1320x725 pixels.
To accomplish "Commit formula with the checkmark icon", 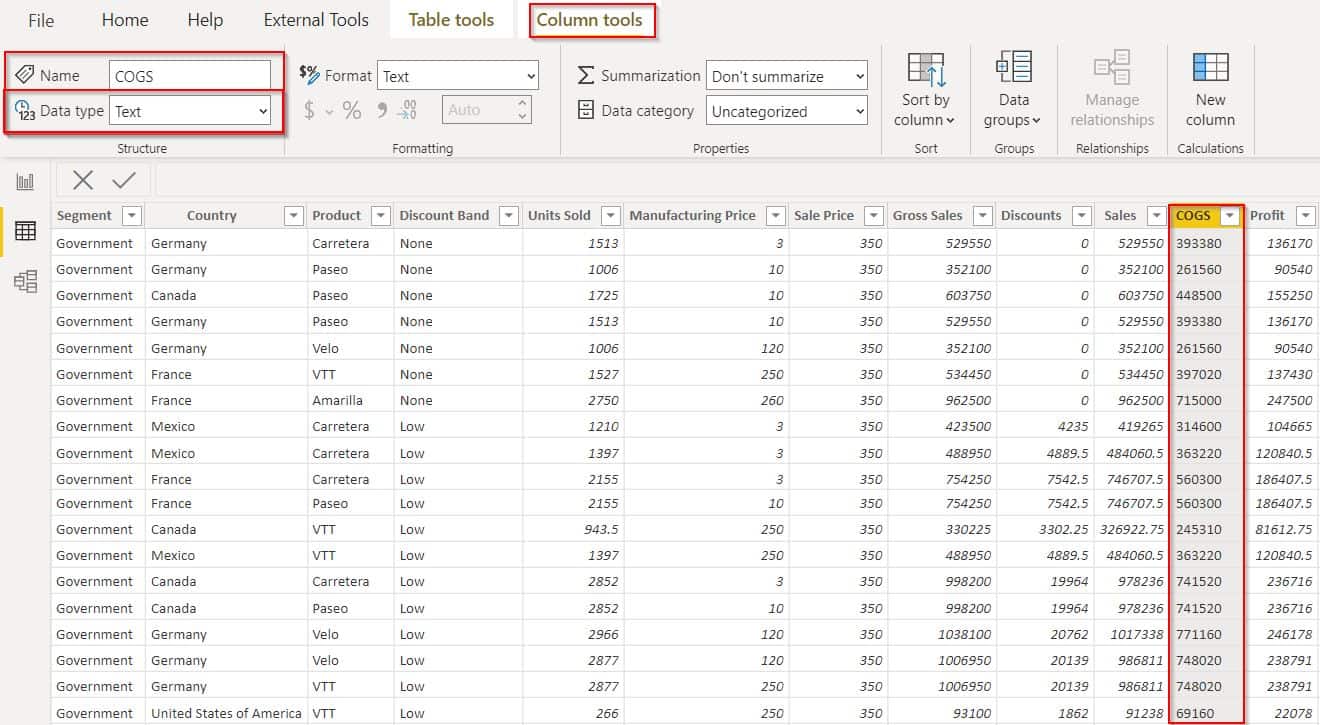I will click(x=124, y=180).
